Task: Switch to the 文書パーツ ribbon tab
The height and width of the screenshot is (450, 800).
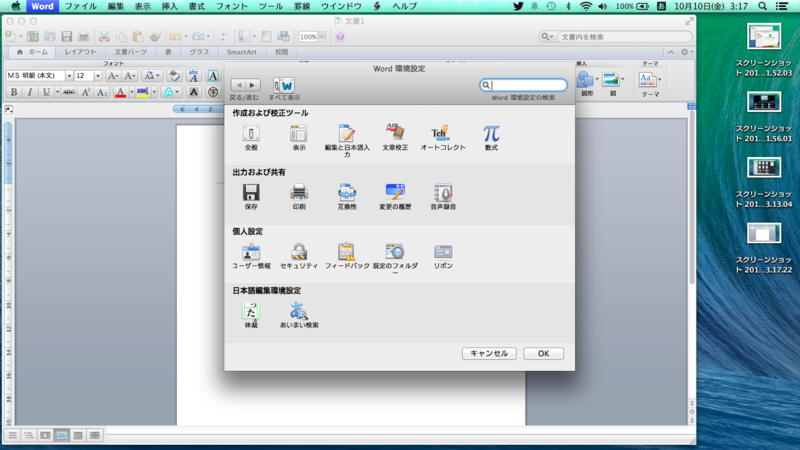Action: [x=131, y=52]
